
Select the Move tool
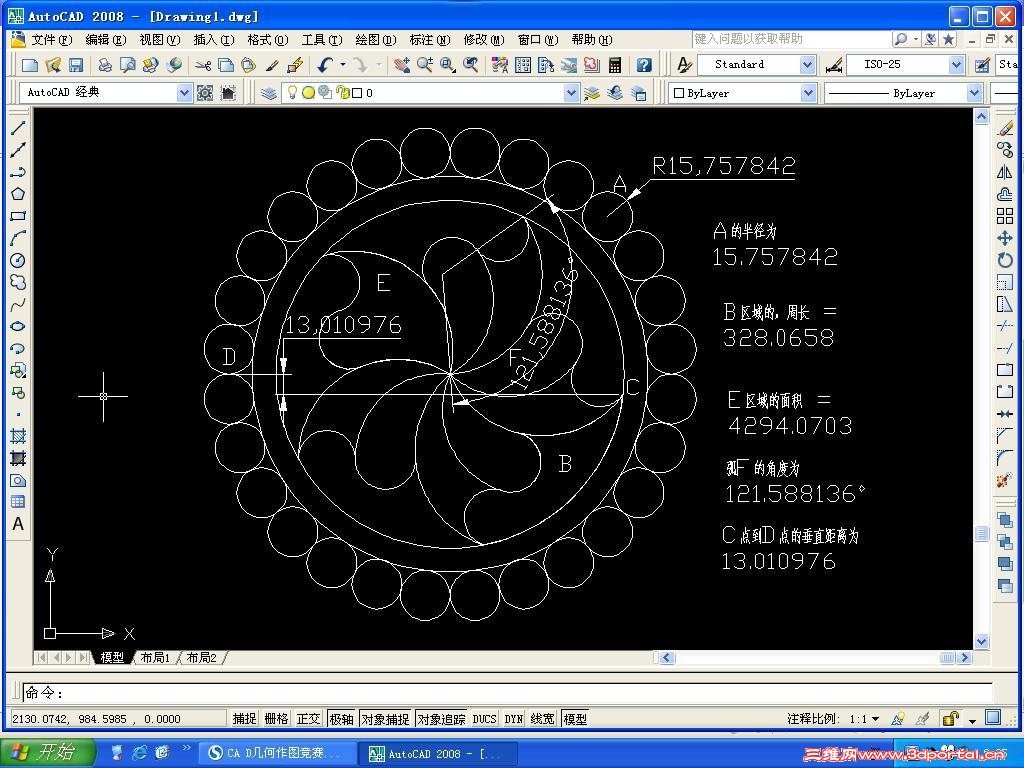(1005, 238)
